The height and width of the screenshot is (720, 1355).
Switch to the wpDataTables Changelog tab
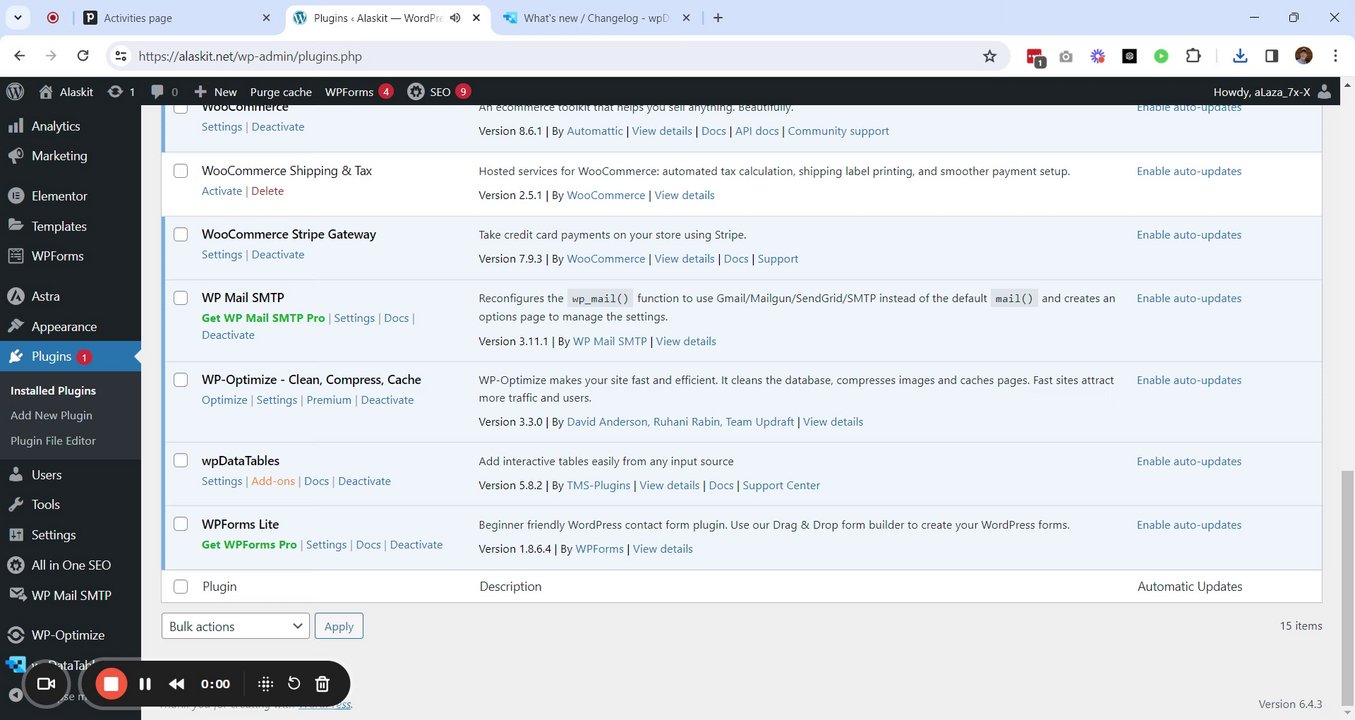[598, 18]
